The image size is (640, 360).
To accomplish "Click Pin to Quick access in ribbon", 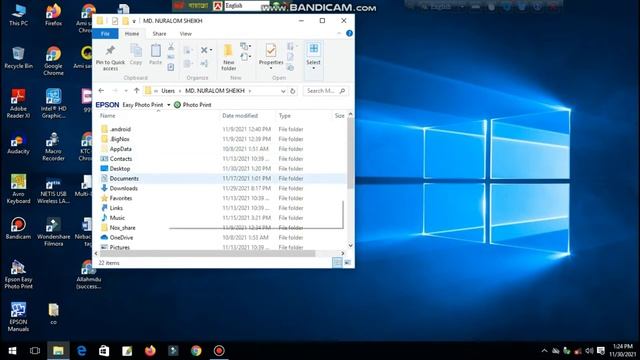I will coord(110,57).
